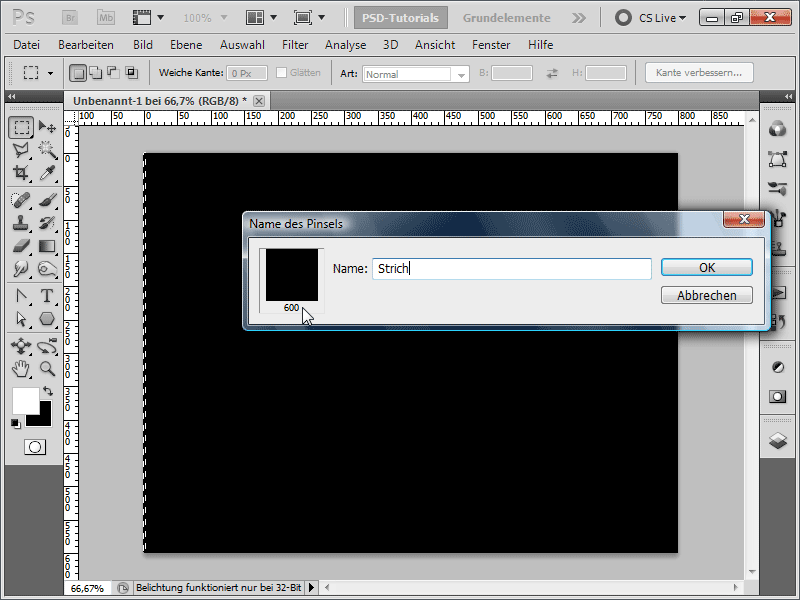Open the Ebene menu
800x600 pixels.
click(x=186, y=45)
